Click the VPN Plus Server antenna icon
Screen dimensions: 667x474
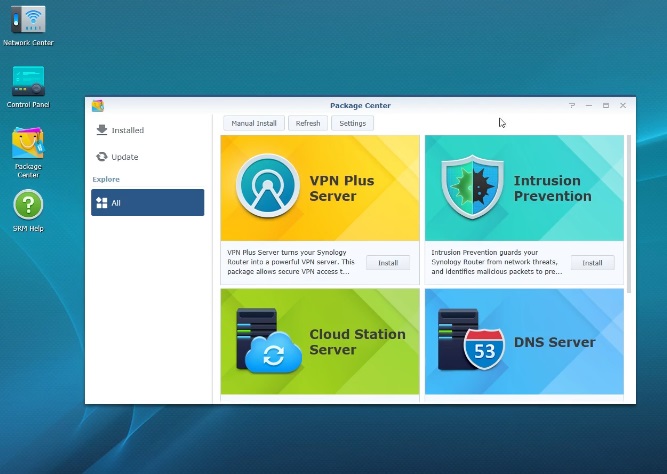pyautogui.click(x=268, y=186)
